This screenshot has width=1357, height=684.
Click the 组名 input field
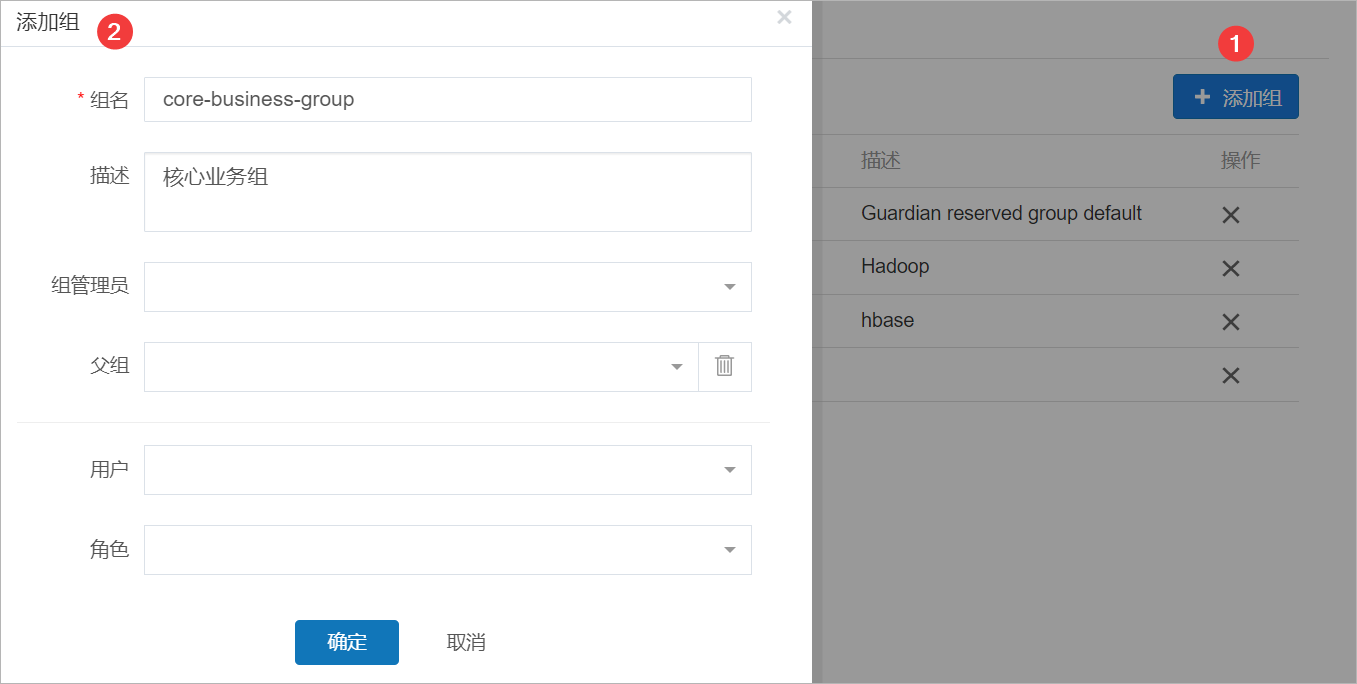click(448, 100)
